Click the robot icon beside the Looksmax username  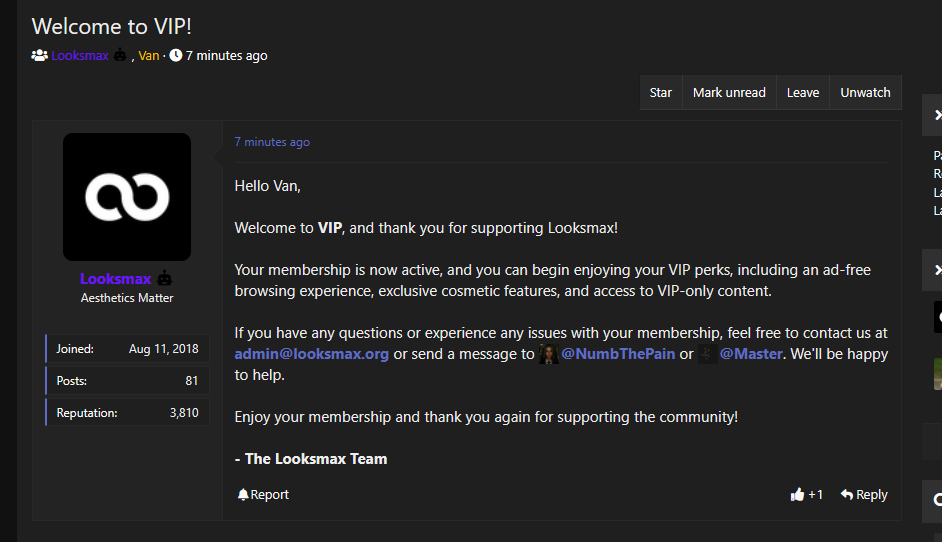[164, 278]
